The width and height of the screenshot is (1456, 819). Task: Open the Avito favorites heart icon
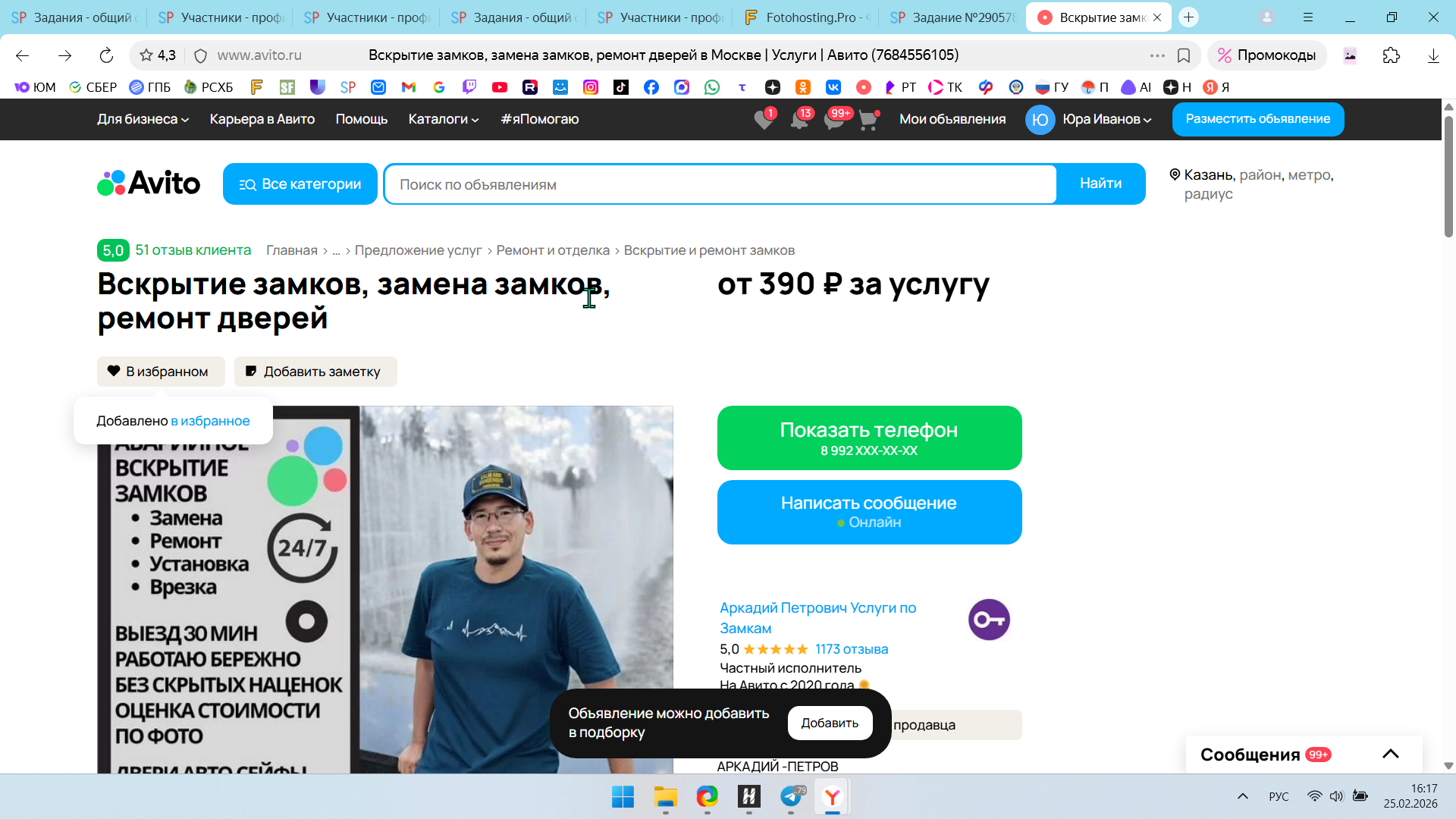point(764,120)
